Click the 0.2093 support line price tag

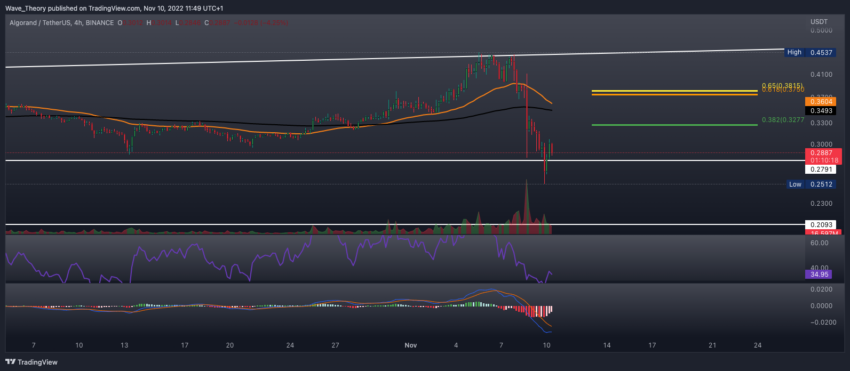(820, 225)
